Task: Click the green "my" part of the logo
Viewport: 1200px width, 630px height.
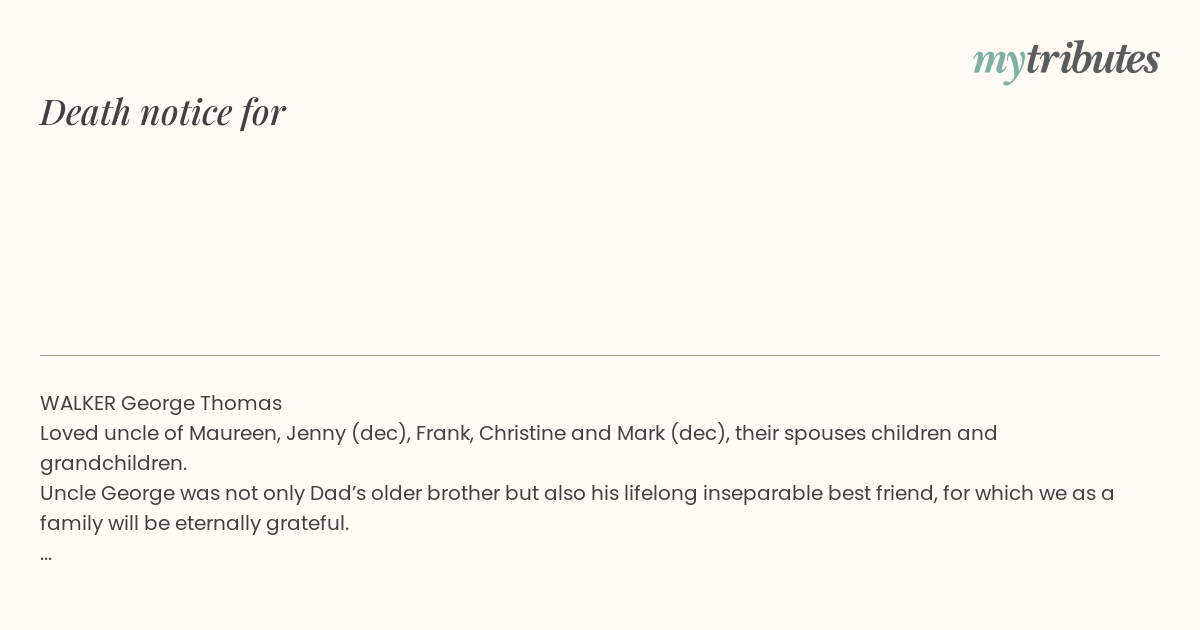Action: [x=998, y=60]
